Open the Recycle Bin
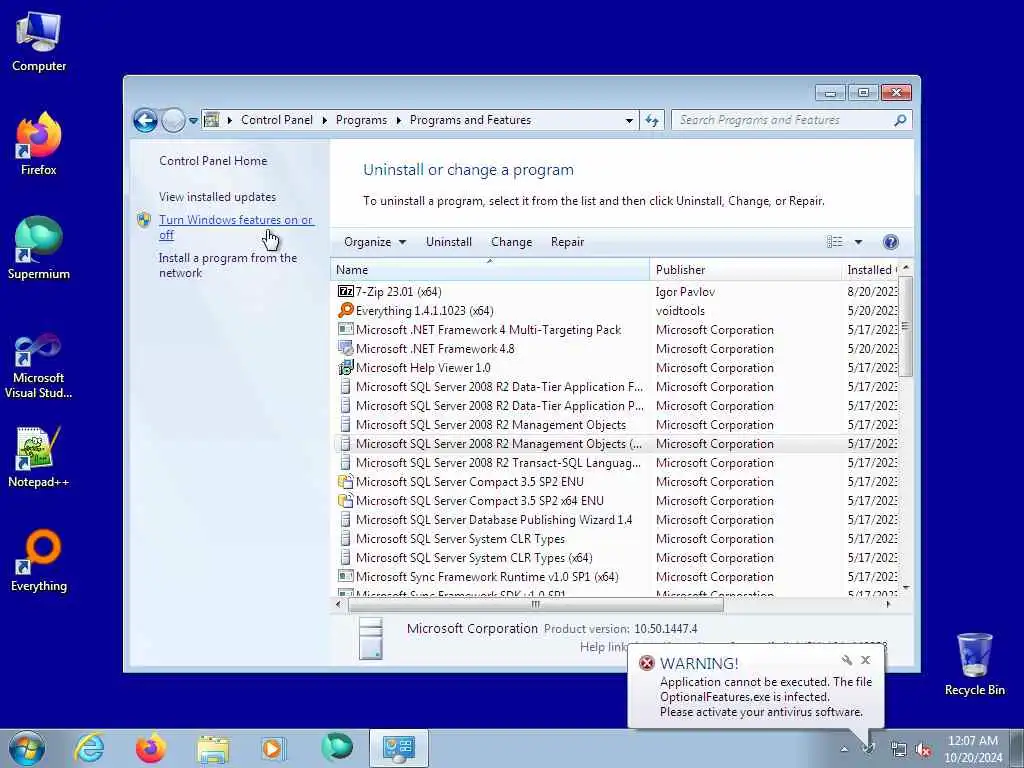This screenshot has height=768, width=1024. point(974,664)
